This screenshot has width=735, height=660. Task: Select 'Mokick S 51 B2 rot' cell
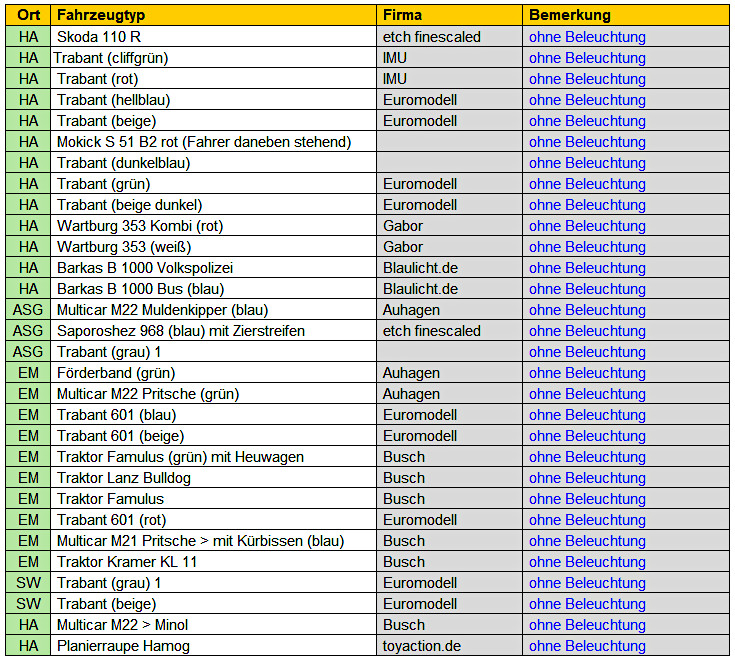[x=213, y=142]
